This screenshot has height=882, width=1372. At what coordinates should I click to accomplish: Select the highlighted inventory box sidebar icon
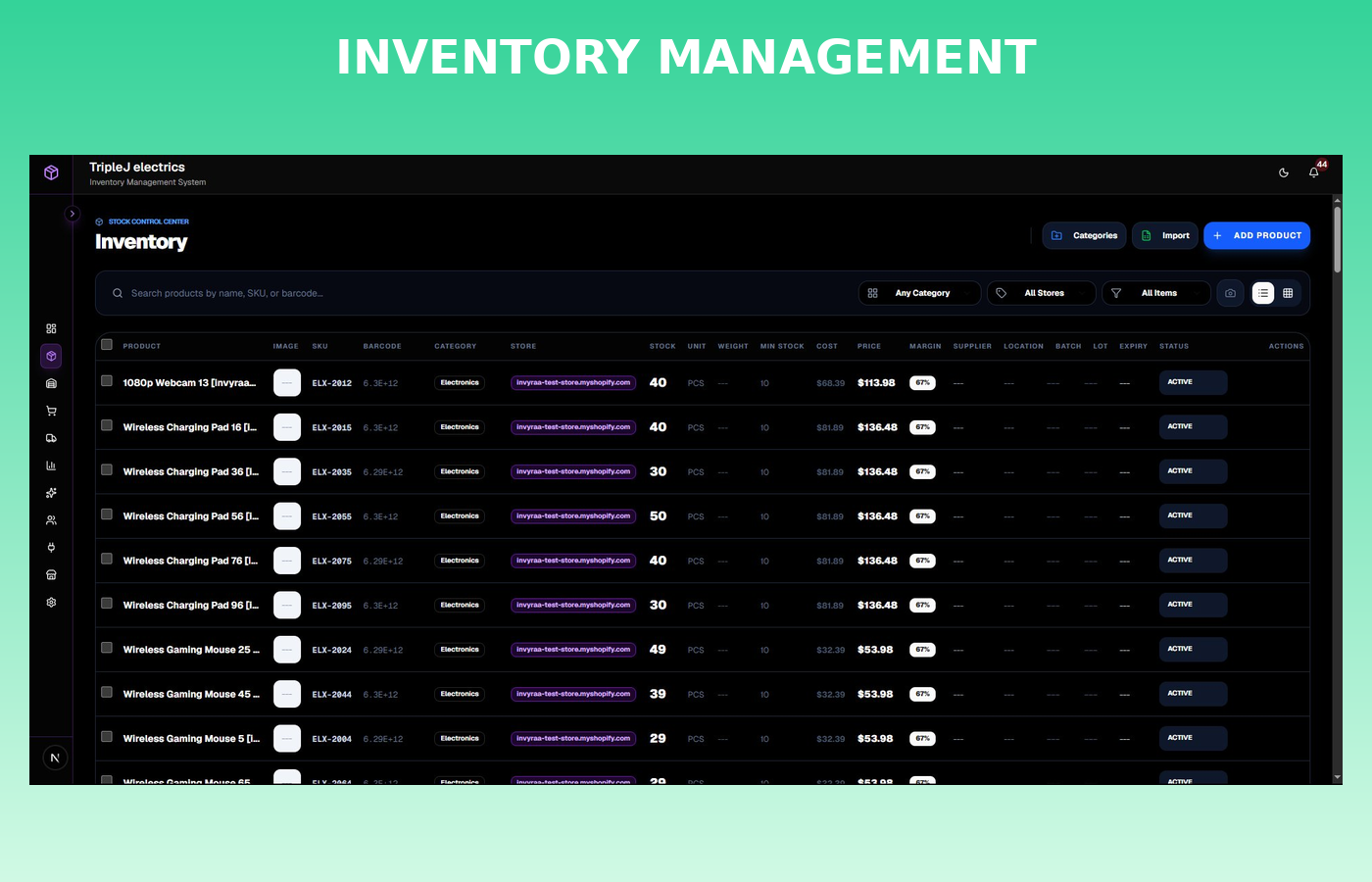(x=51, y=356)
